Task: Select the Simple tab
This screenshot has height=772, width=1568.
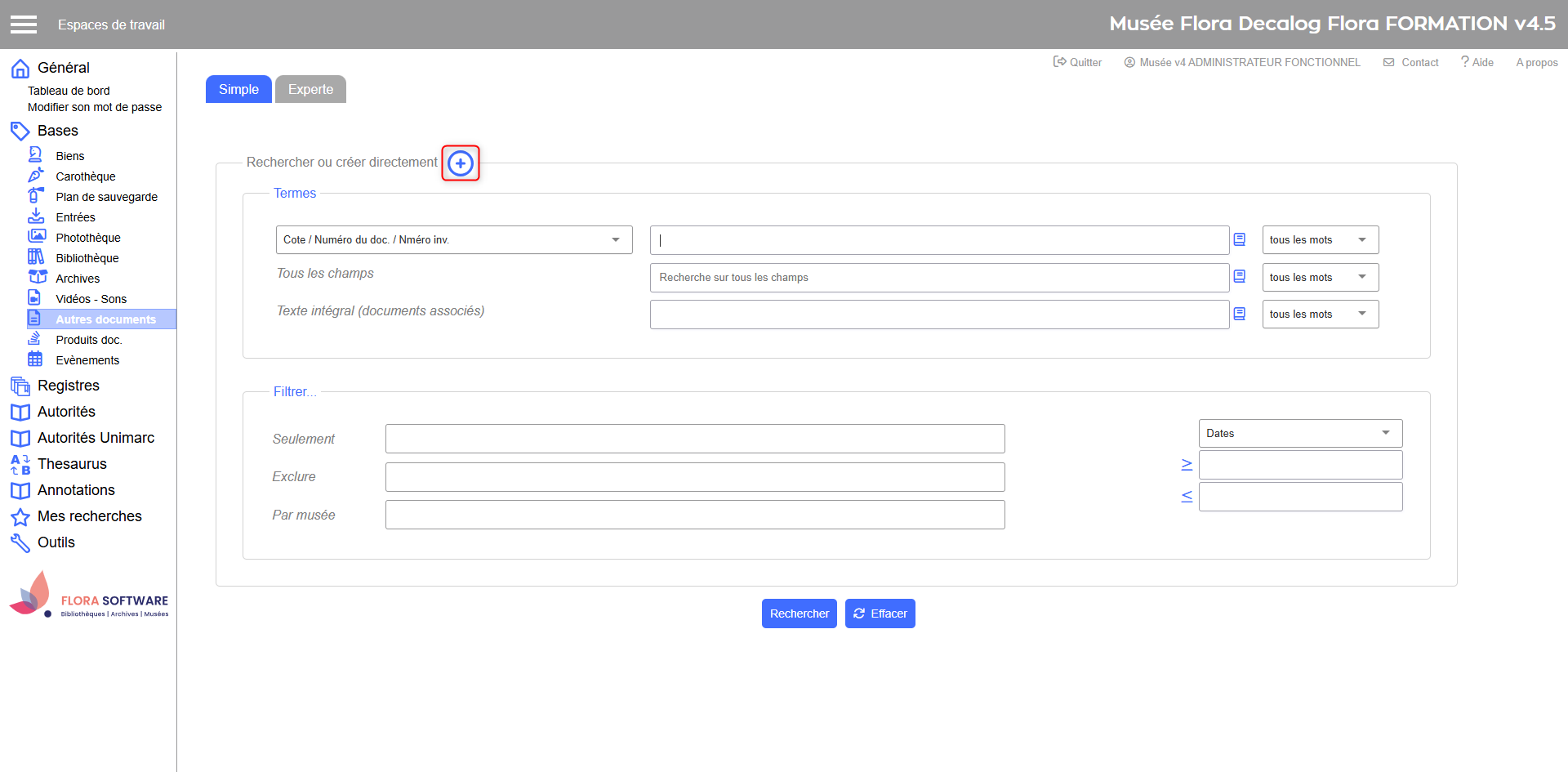Action: pos(238,90)
